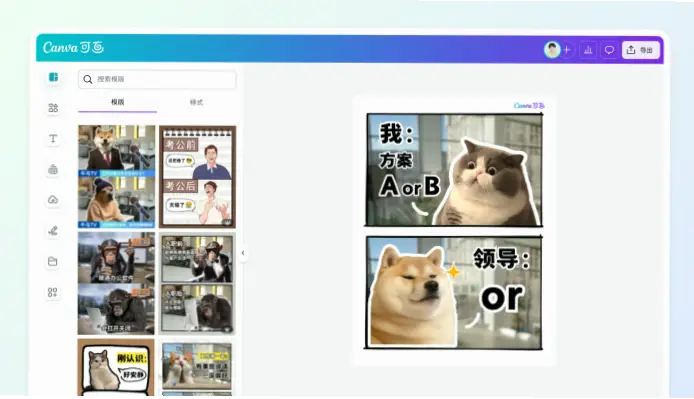Click the 导出 export button
694x399 pixels.
pos(640,50)
